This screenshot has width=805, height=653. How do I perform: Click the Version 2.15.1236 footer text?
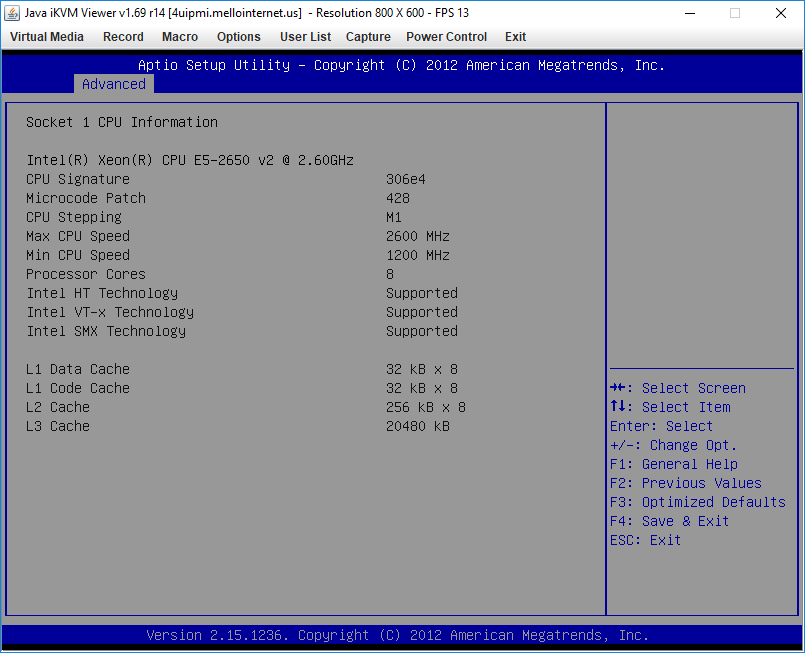click(x=398, y=635)
